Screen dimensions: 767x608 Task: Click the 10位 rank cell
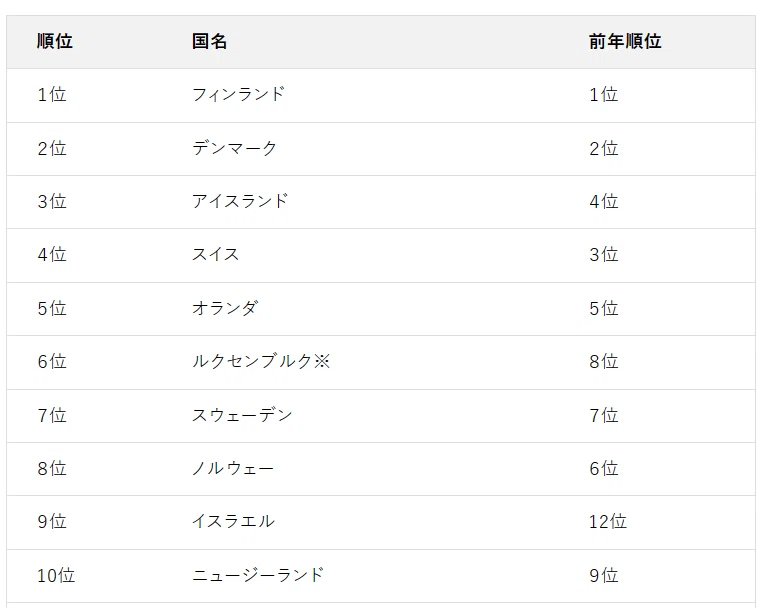pyautogui.click(x=56, y=575)
